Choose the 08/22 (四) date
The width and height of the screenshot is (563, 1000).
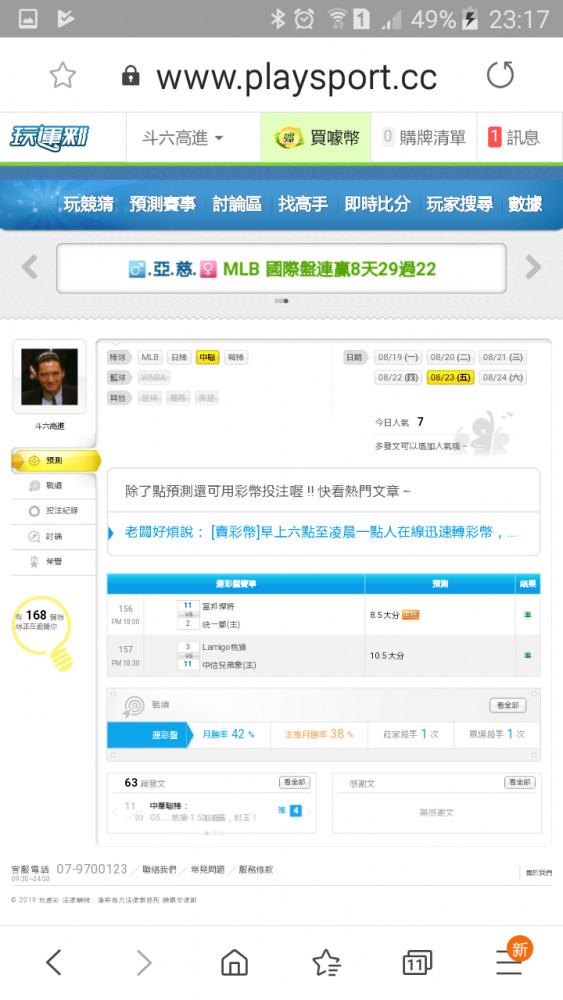(x=398, y=378)
